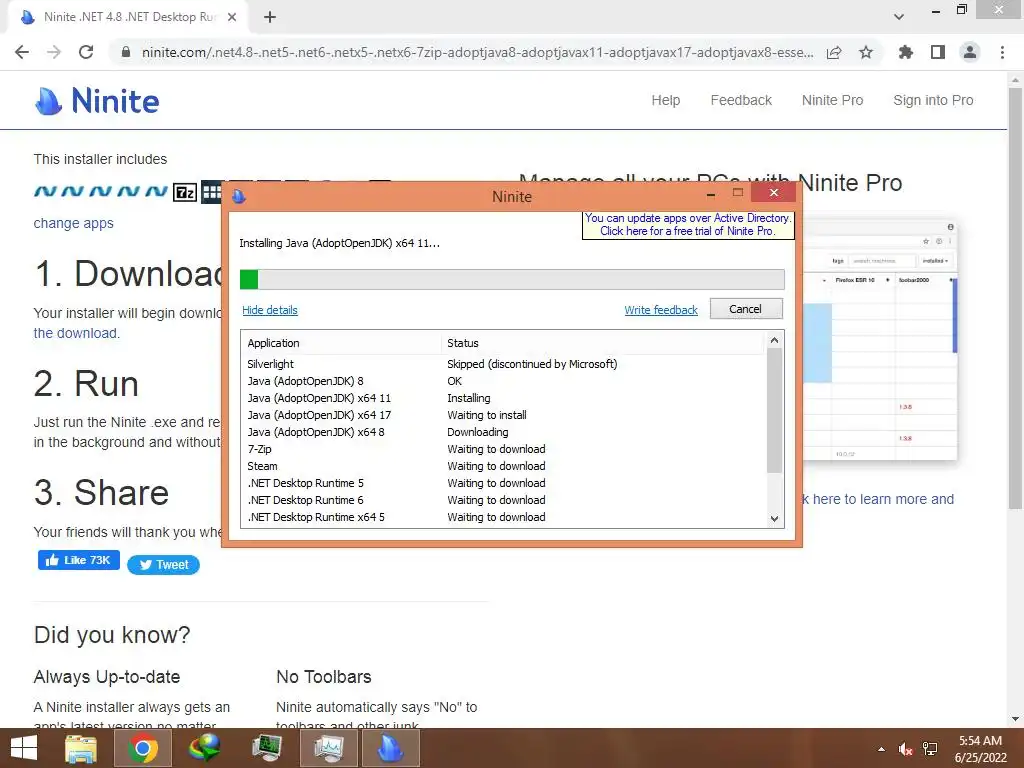Switch to Chrome in the taskbar
This screenshot has width=1024, height=768.
tap(143, 748)
